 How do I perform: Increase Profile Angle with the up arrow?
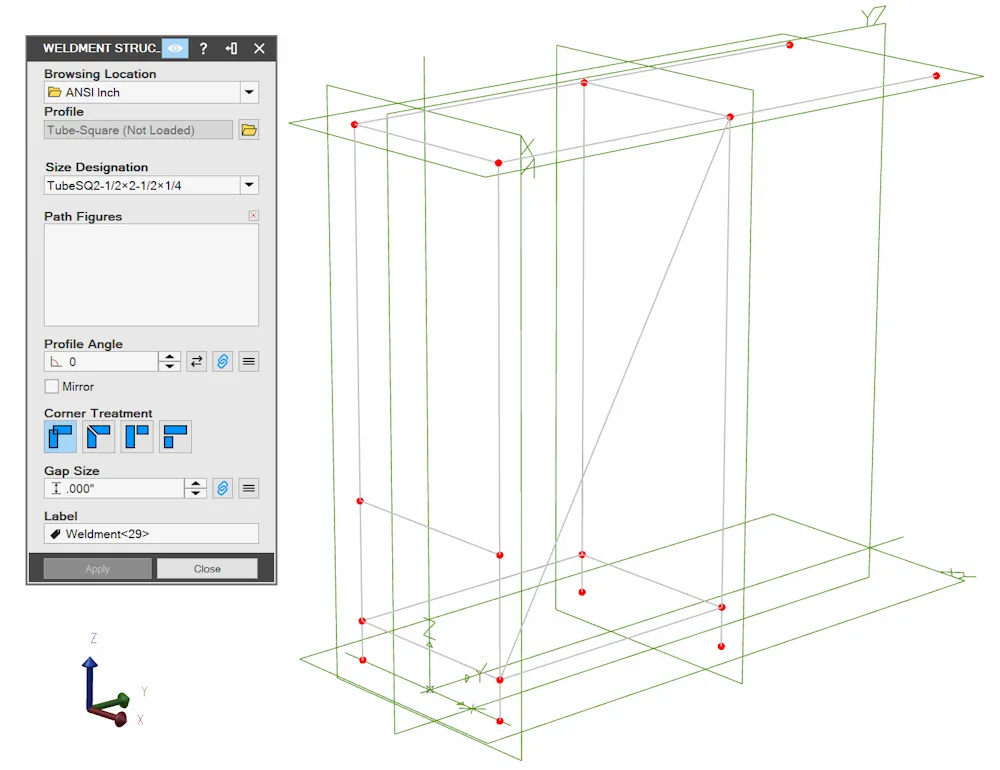[x=169, y=357]
